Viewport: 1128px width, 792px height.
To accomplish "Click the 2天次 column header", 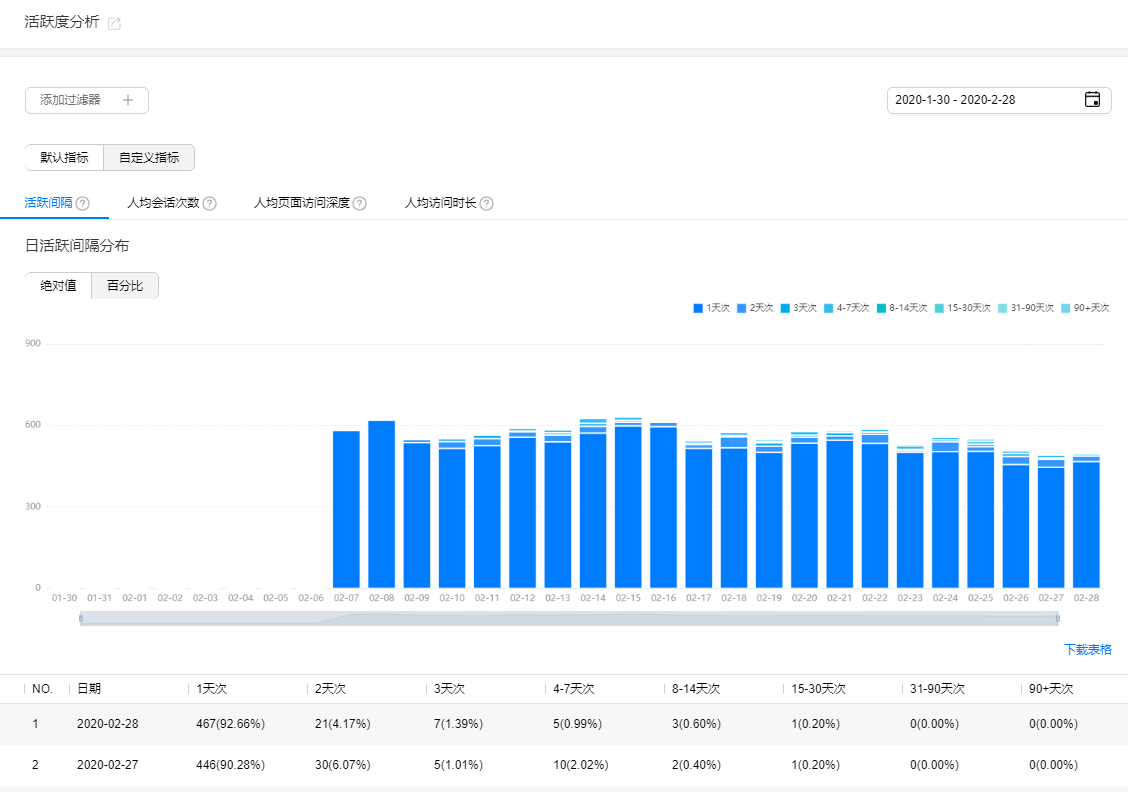I will (330, 688).
